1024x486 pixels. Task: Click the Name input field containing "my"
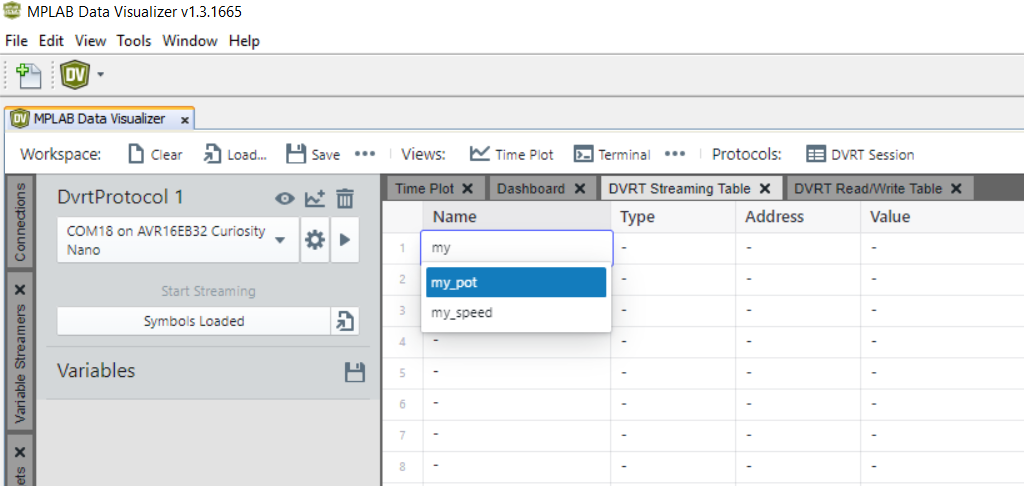(517, 248)
